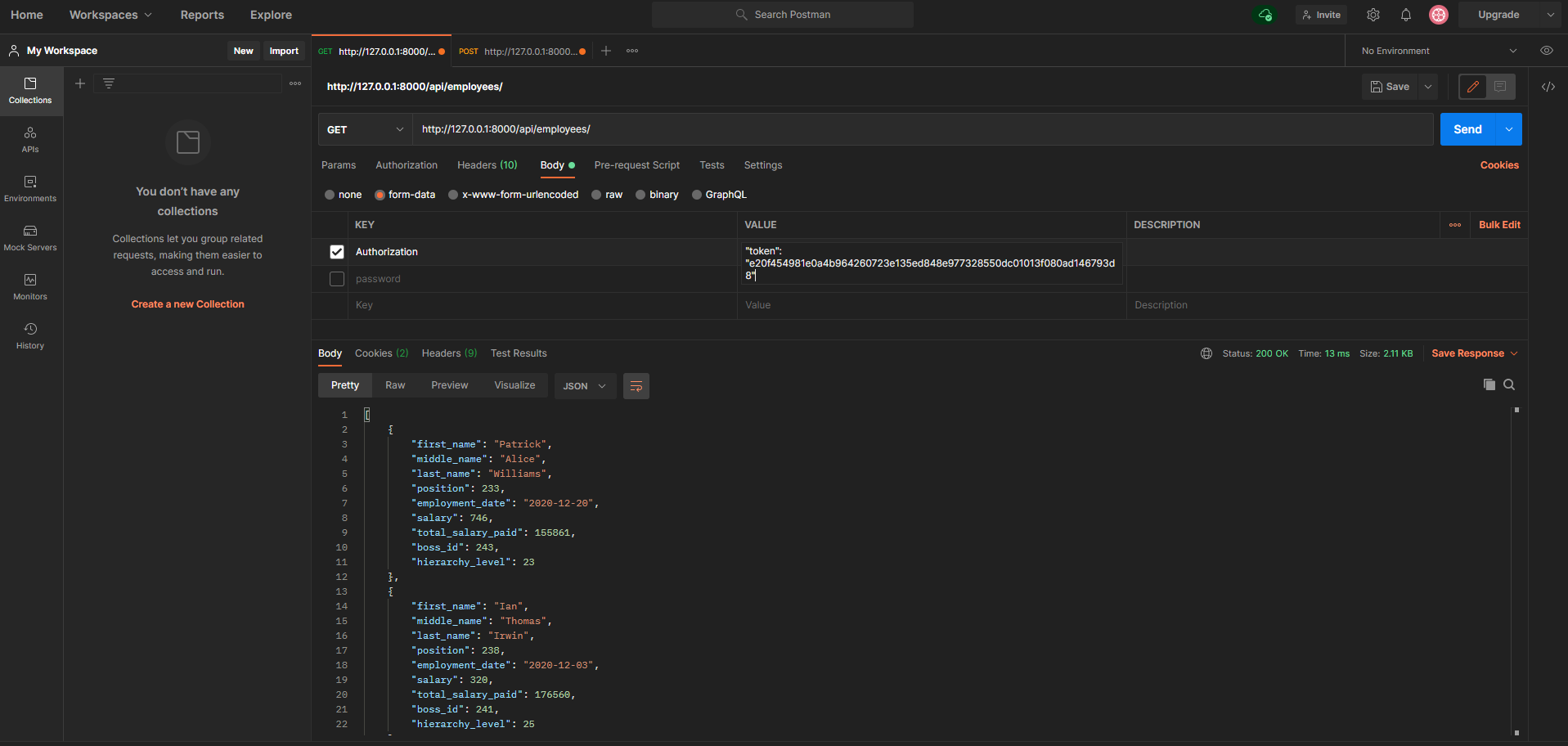
Task: Open the Monitors sidebar panel
Action: 30,287
